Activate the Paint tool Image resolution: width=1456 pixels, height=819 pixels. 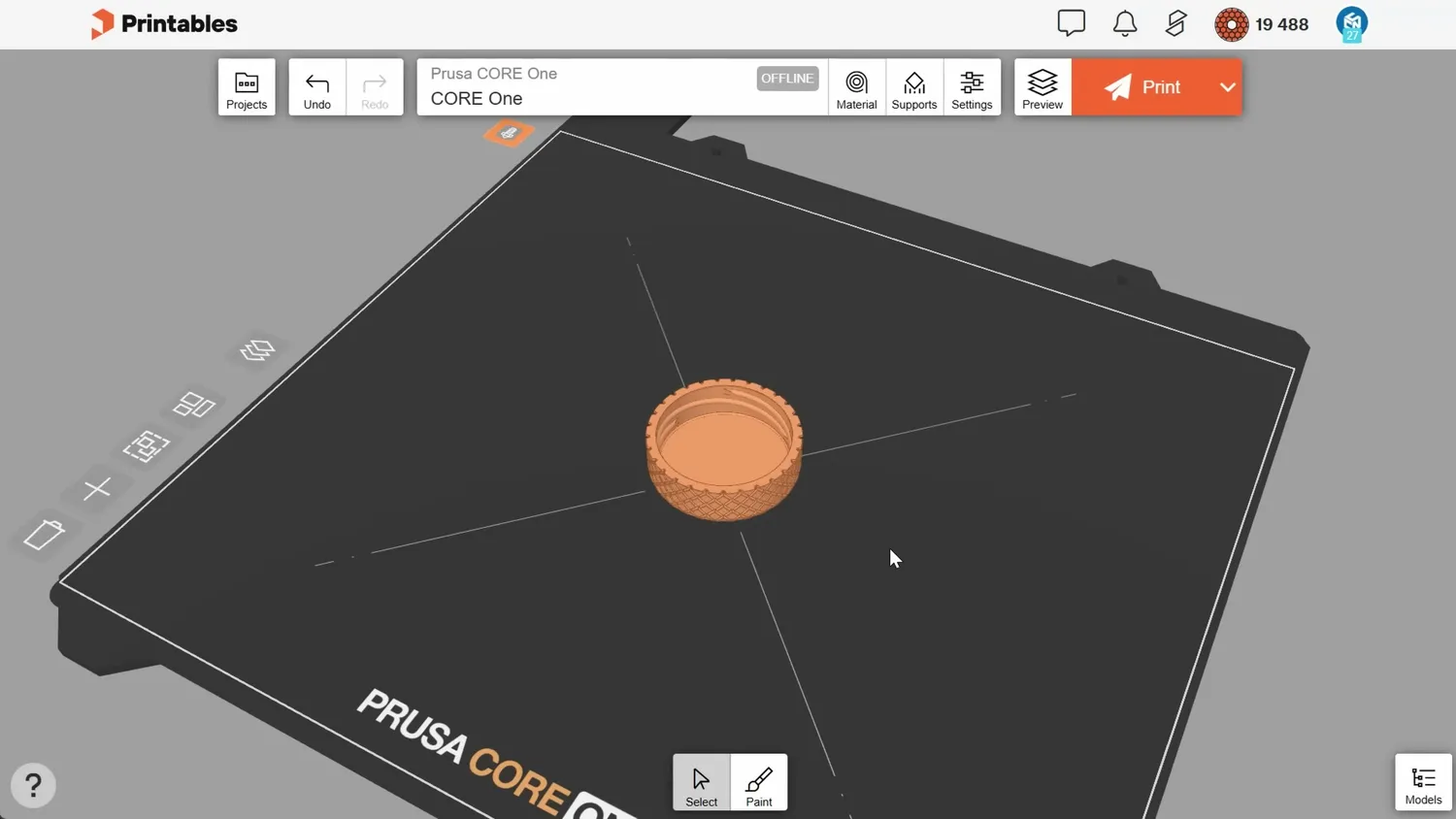pos(759,782)
